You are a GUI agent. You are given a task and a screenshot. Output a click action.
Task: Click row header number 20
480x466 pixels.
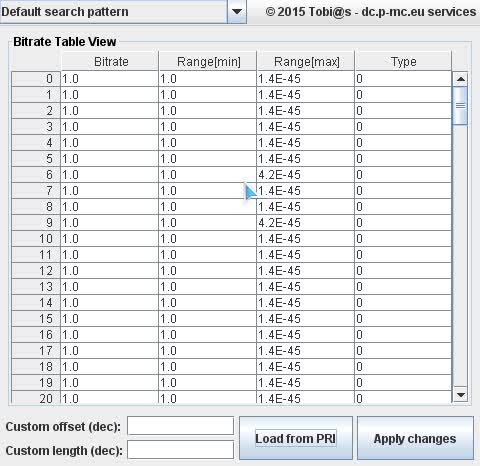[x=36, y=398]
